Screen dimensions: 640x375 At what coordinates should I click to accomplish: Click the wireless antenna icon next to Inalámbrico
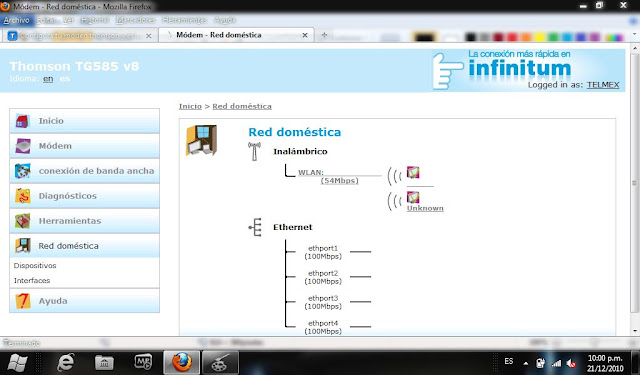pyautogui.click(x=254, y=151)
